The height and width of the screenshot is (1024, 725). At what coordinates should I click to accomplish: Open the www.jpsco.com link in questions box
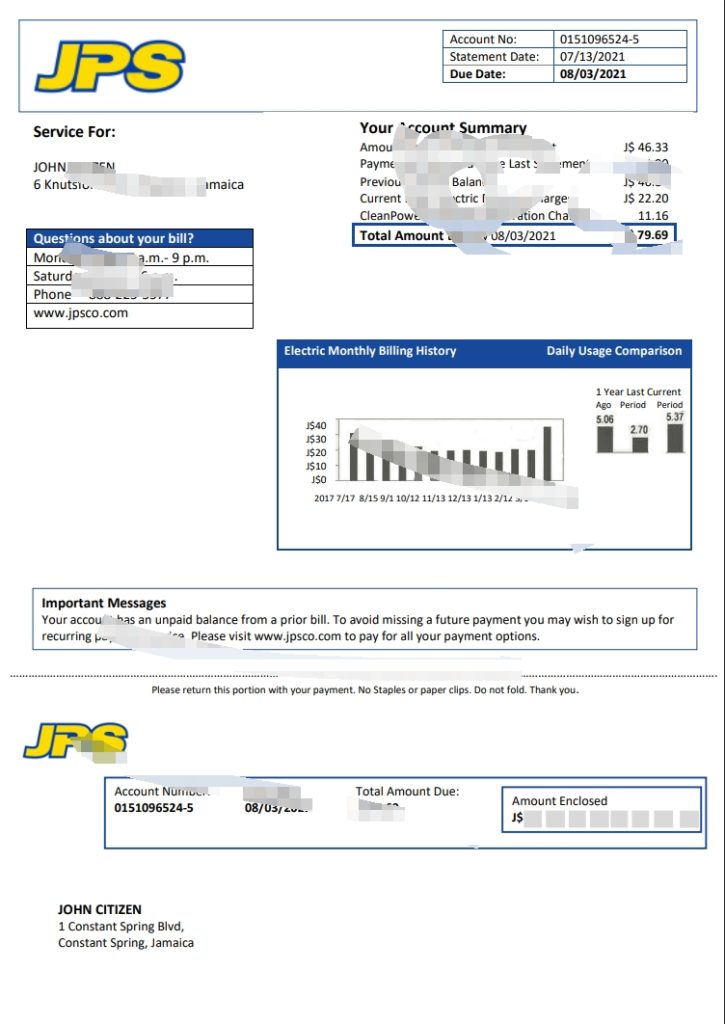81,313
